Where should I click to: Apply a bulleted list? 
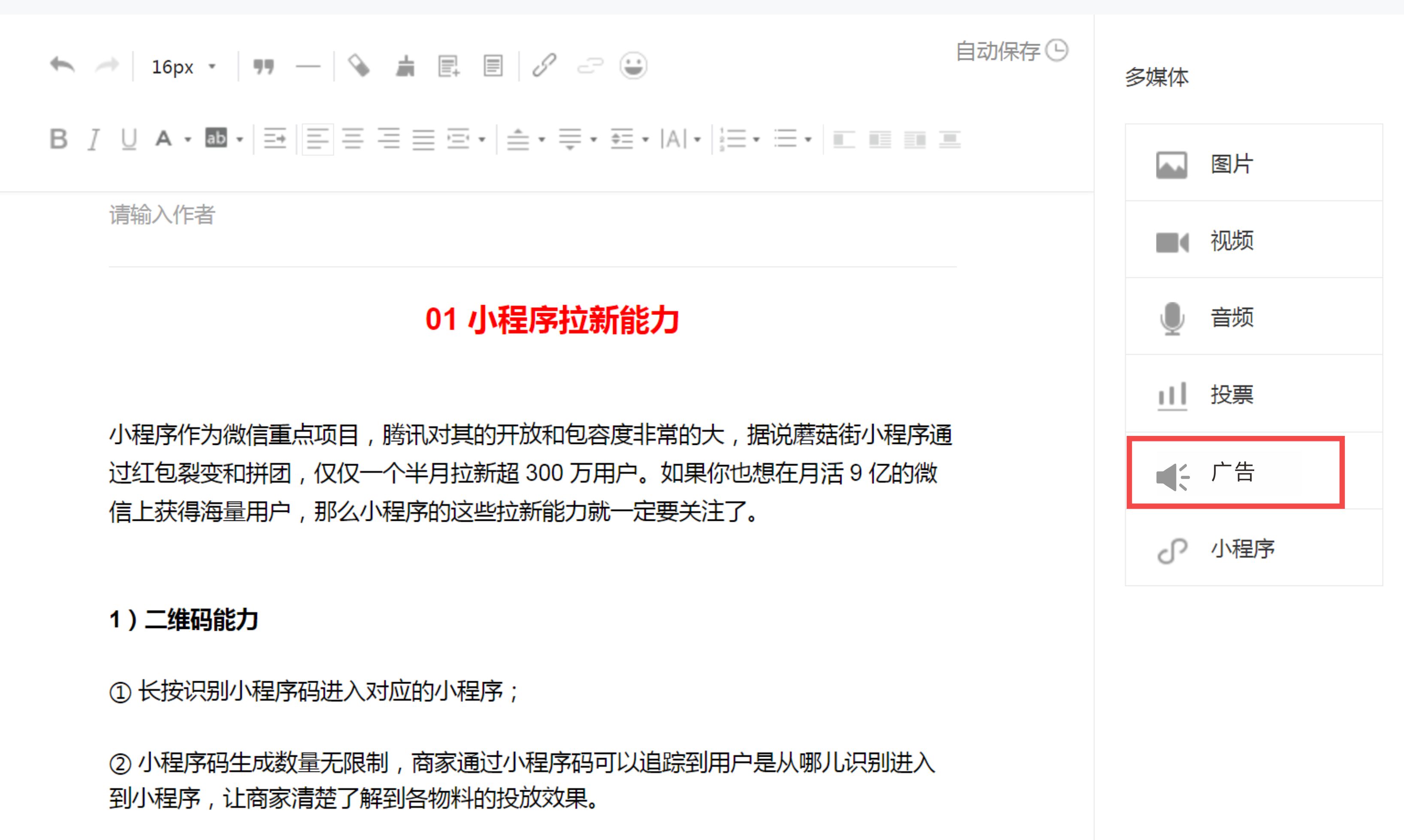[785, 139]
